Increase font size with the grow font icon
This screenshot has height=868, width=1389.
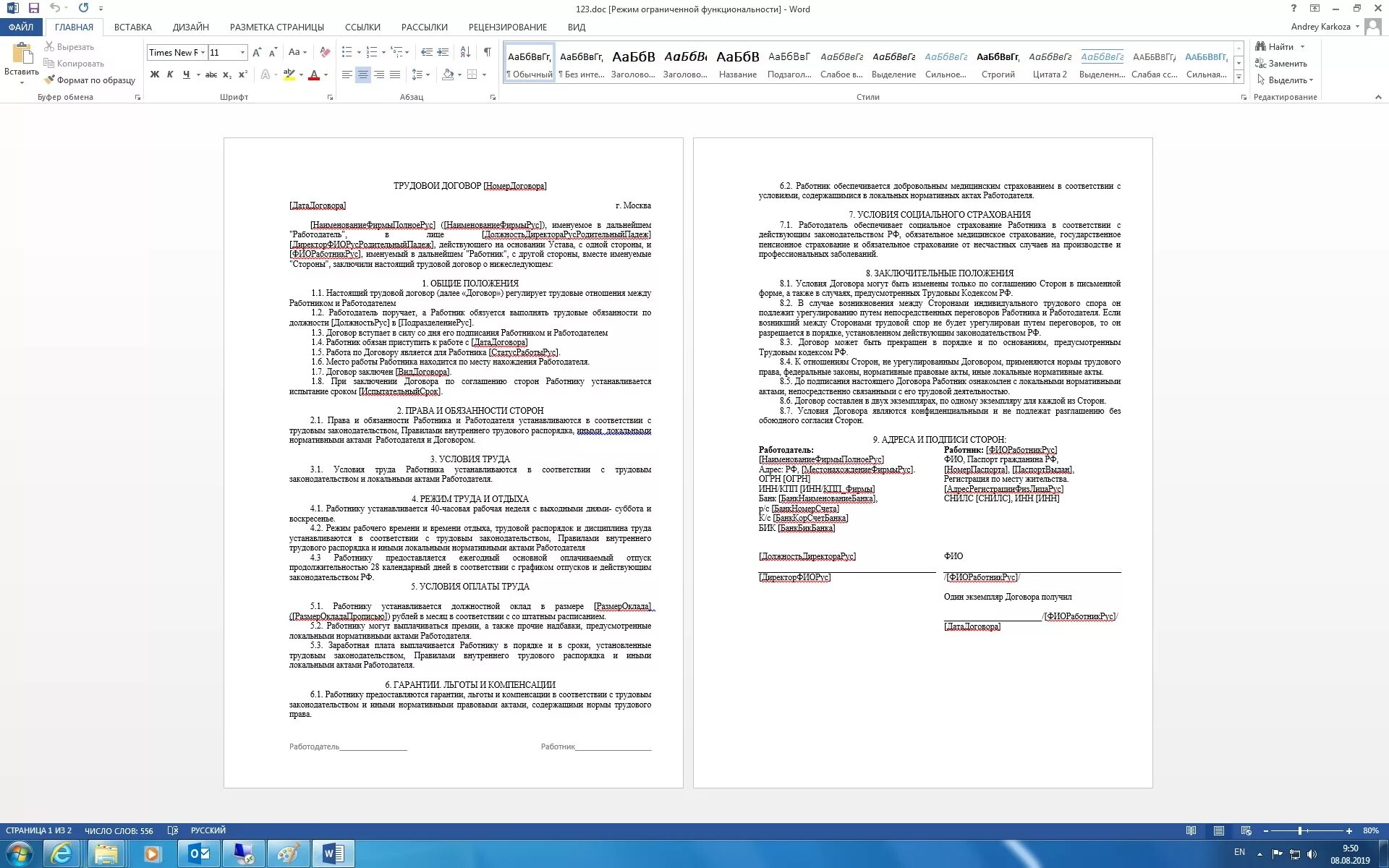[257, 52]
